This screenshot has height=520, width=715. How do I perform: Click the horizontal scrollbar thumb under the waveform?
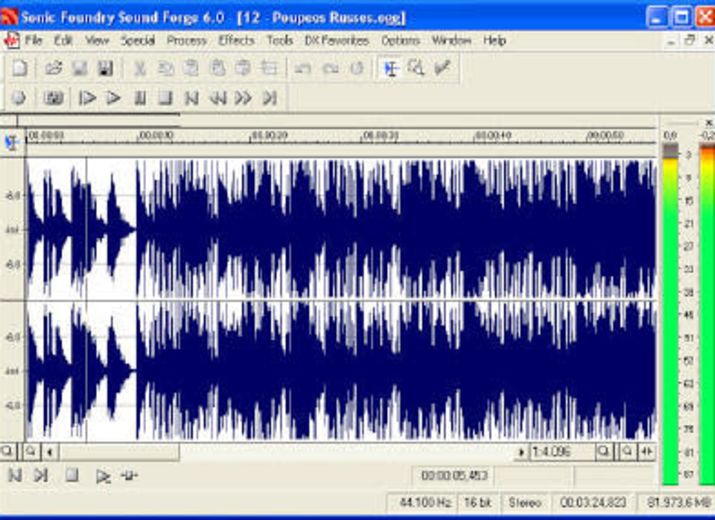[x=119, y=452]
